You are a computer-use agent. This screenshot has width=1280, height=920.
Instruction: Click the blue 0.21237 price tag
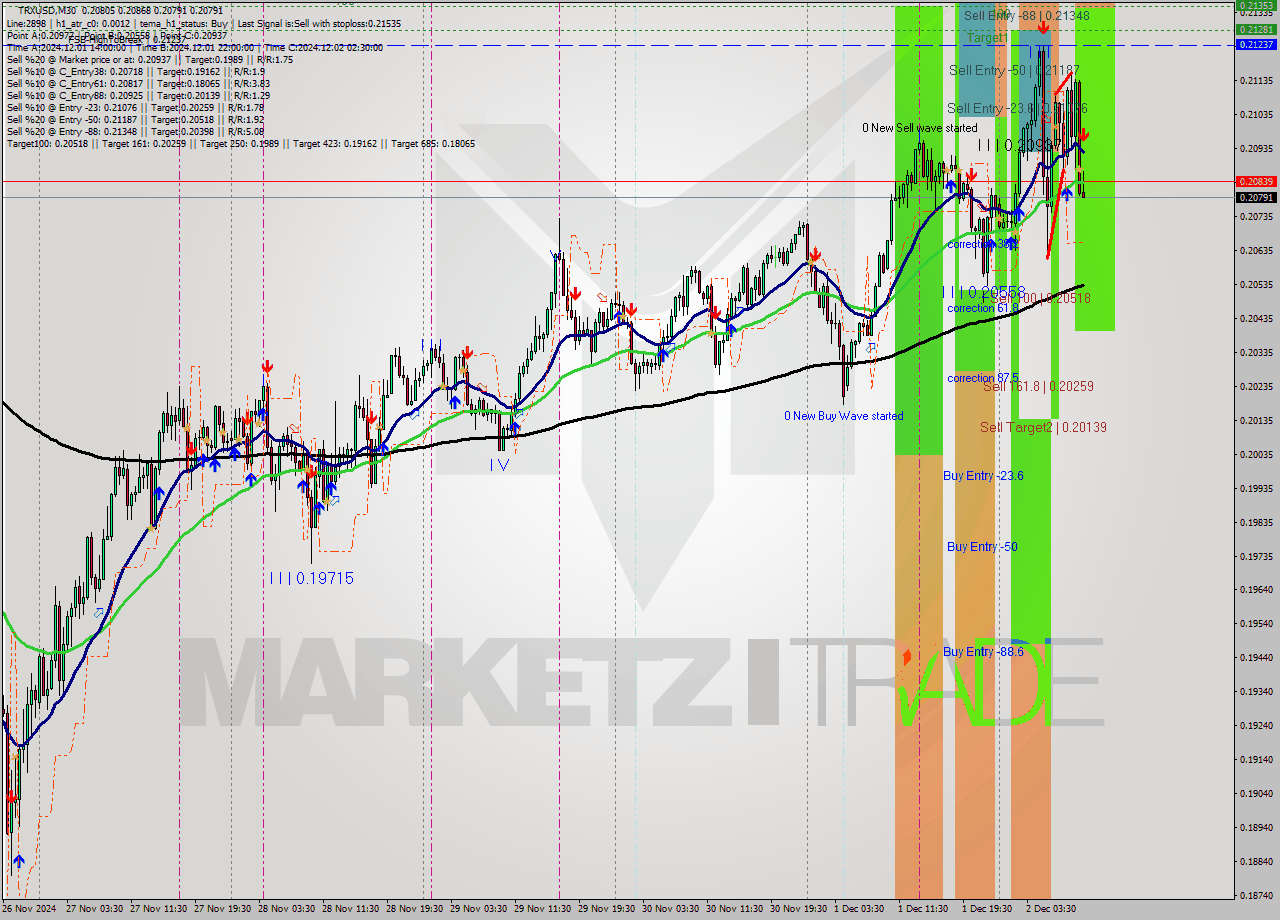click(1257, 44)
